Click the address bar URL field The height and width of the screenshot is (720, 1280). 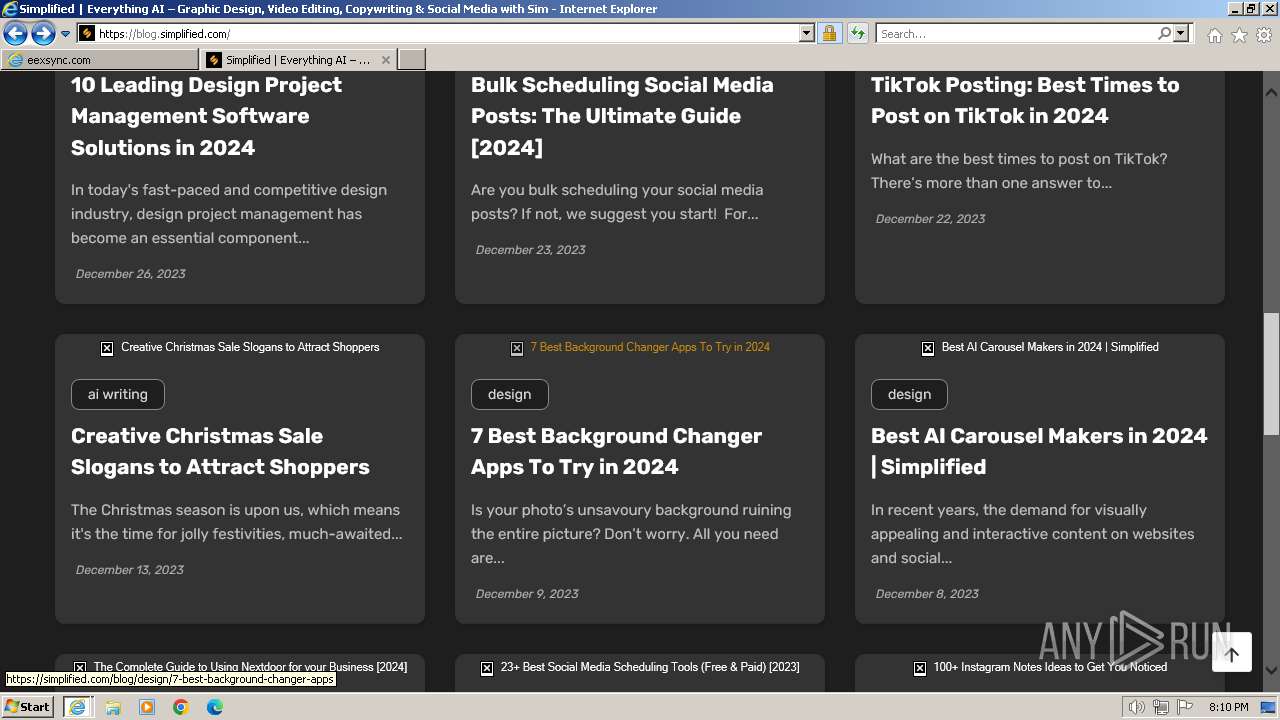point(447,34)
